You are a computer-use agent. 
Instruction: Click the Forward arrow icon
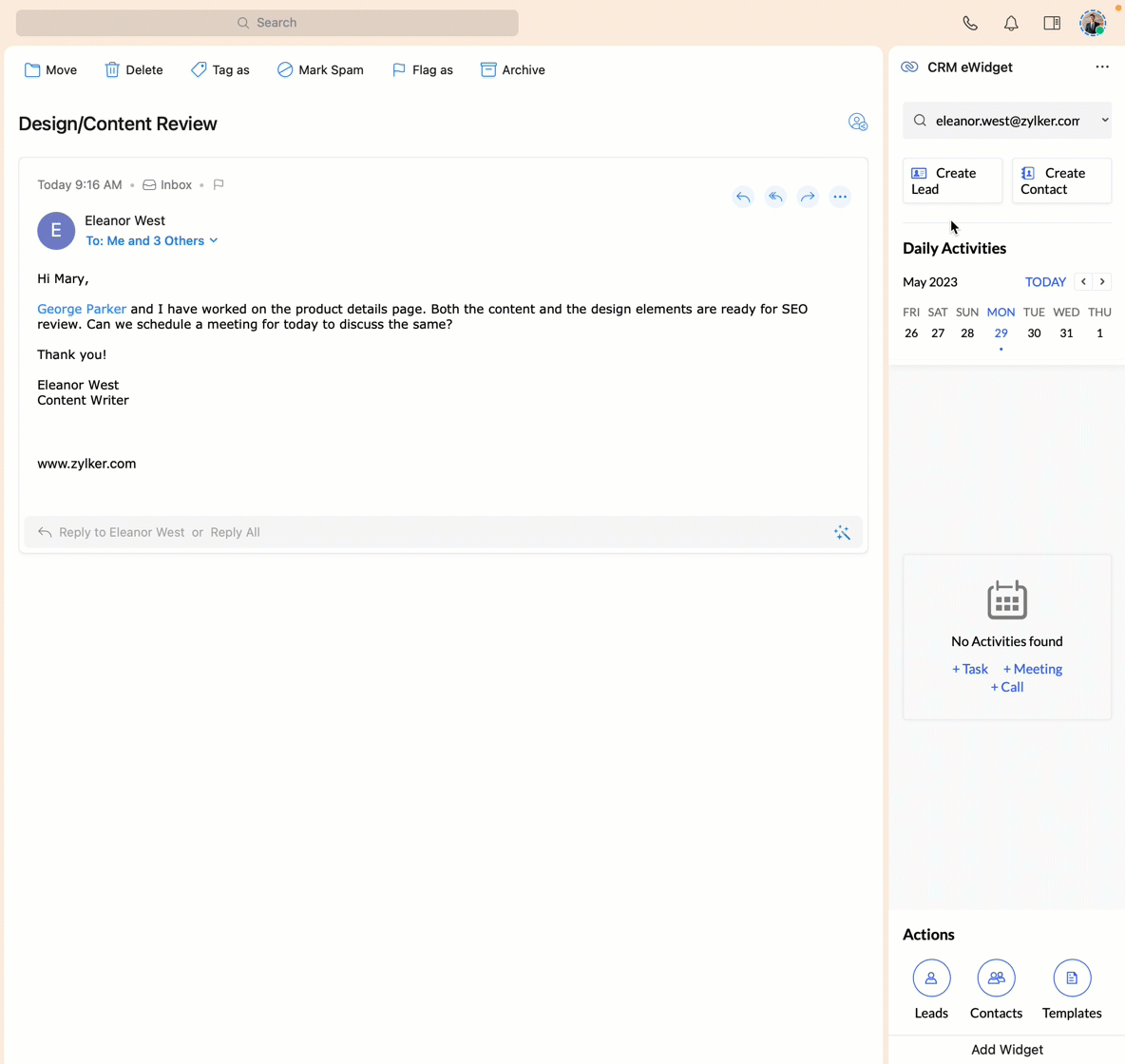(808, 197)
